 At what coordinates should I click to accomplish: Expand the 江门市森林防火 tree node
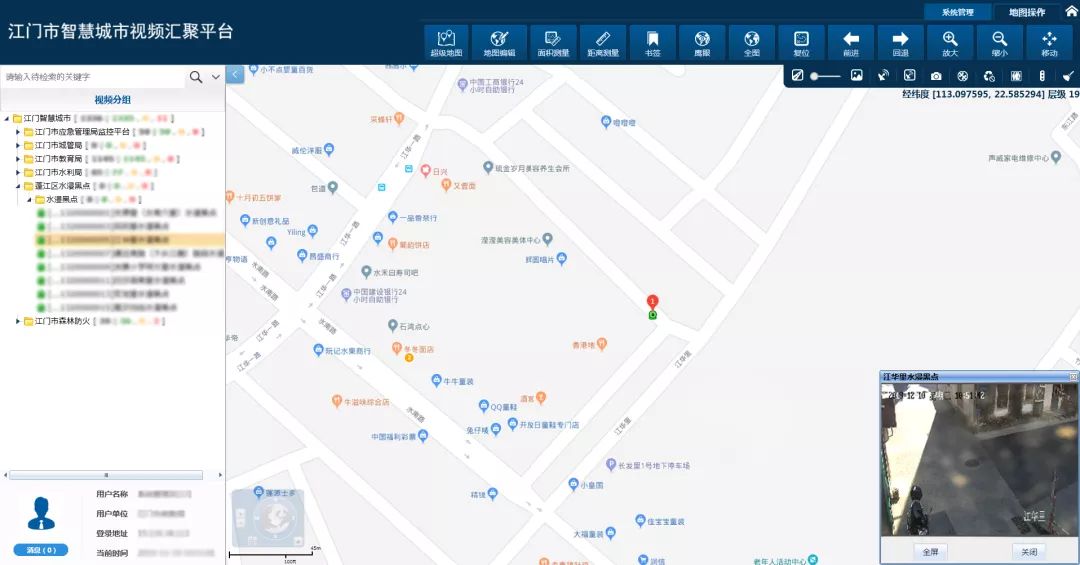[x=18, y=321]
